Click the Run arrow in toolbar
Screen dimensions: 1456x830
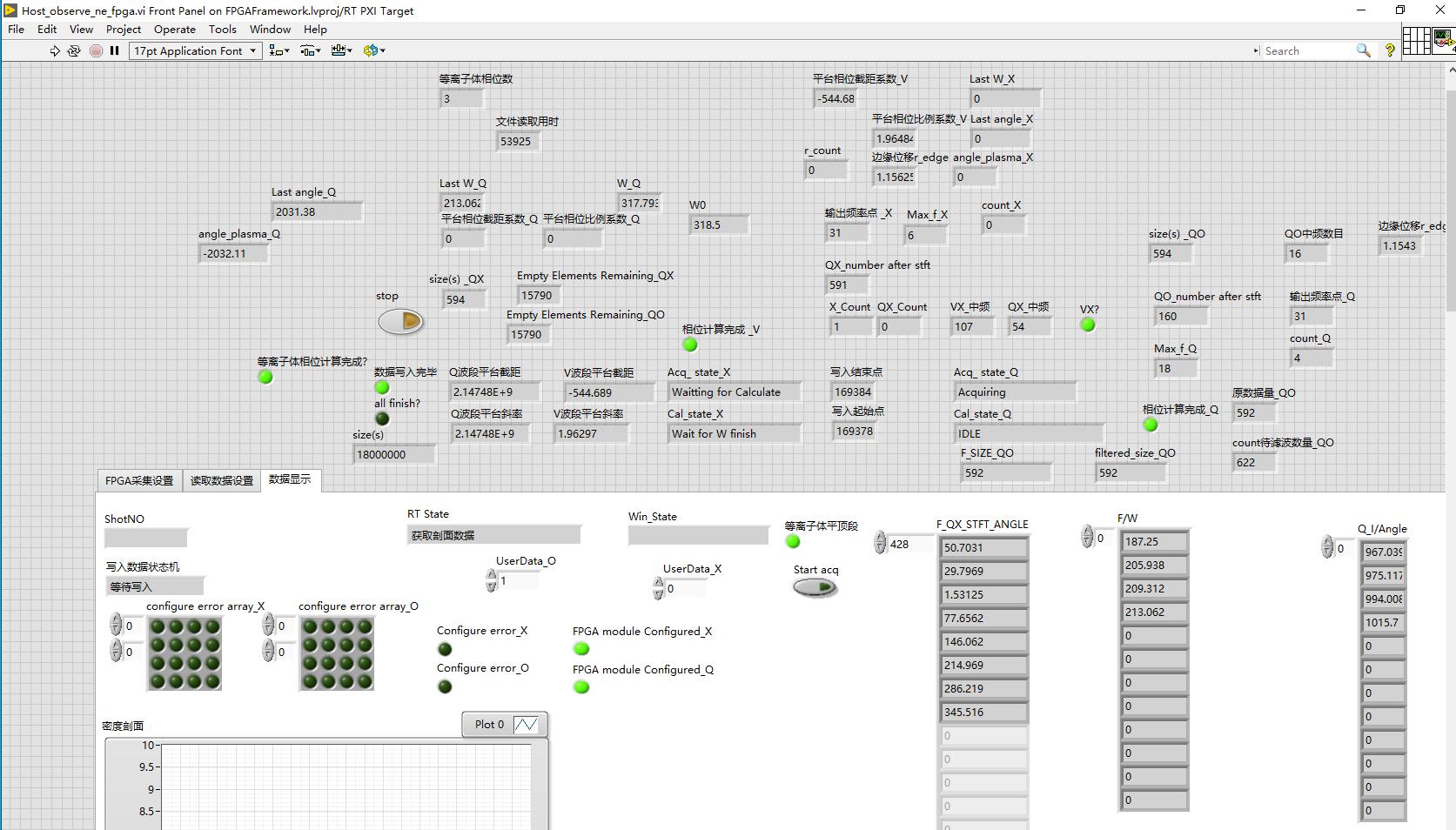pyautogui.click(x=55, y=51)
